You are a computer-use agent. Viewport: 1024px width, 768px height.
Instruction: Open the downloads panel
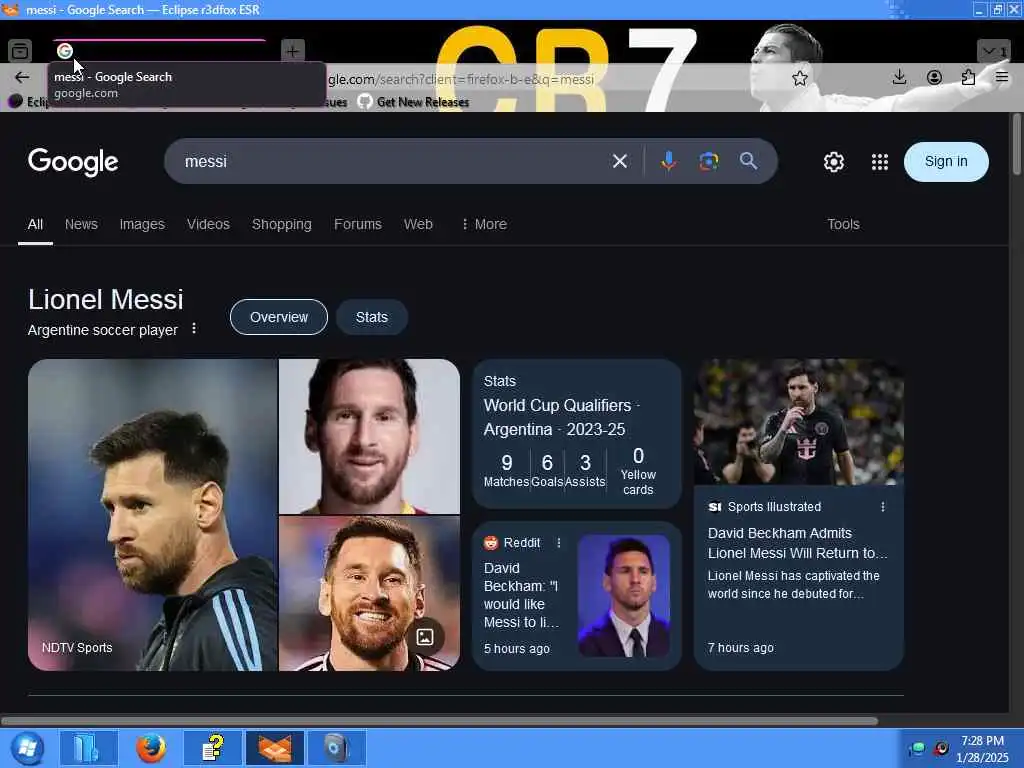(899, 78)
